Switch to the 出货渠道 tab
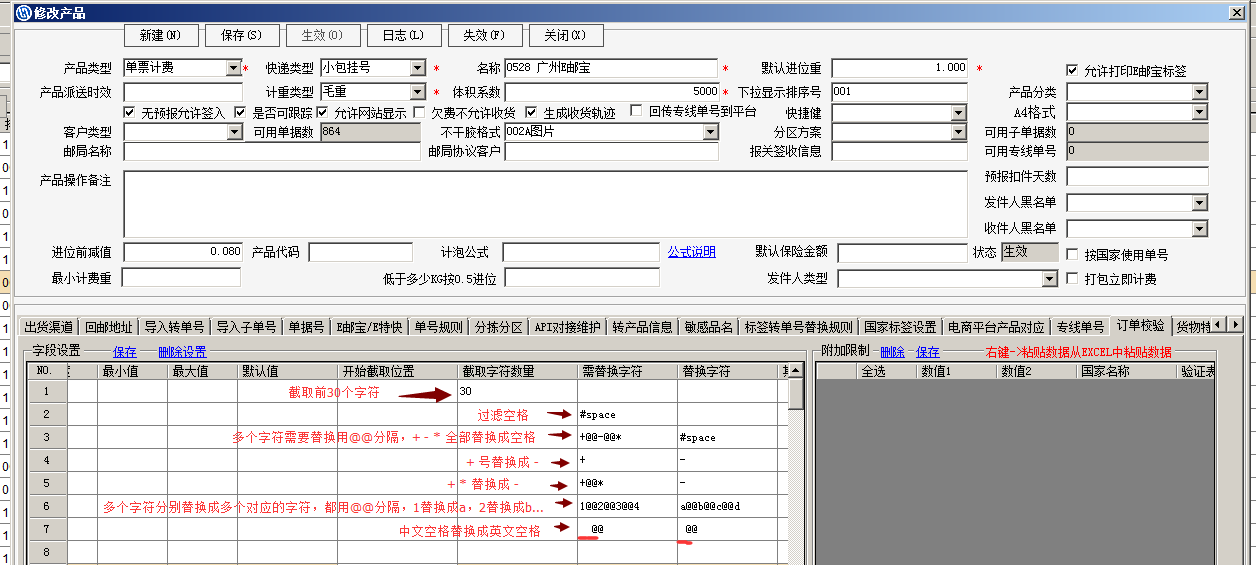1256x565 pixels. tap(49, 327)
